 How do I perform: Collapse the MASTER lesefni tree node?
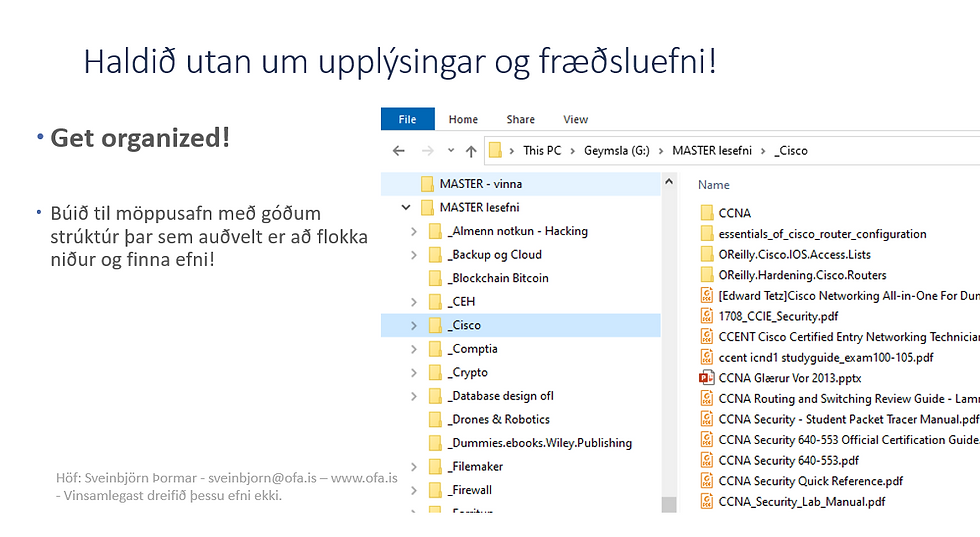405,208
